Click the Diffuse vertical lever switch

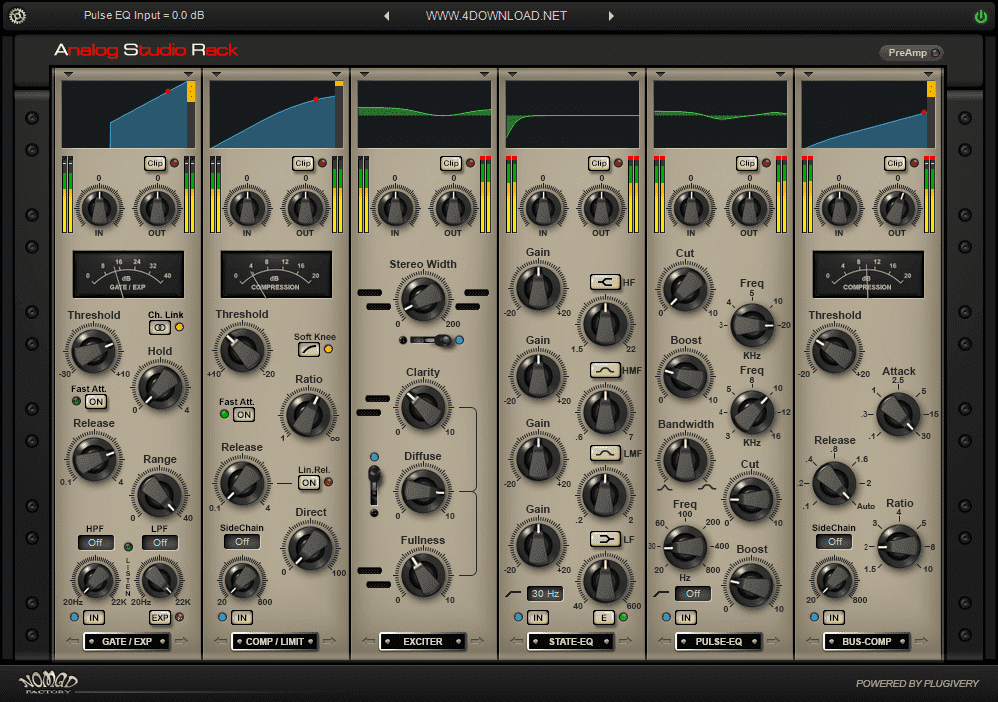(374, 485)
